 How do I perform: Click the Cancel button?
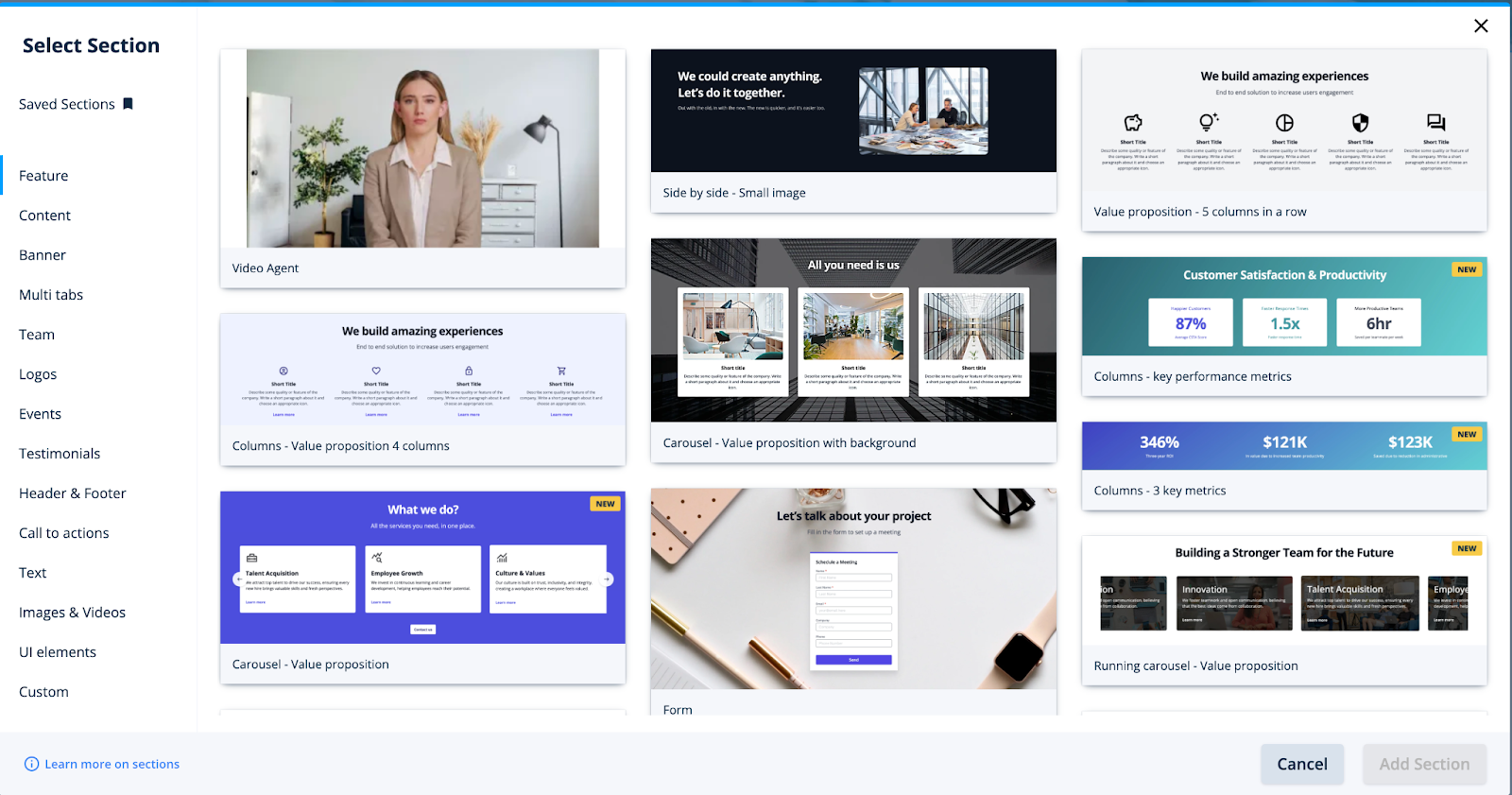pos(1301,764)
